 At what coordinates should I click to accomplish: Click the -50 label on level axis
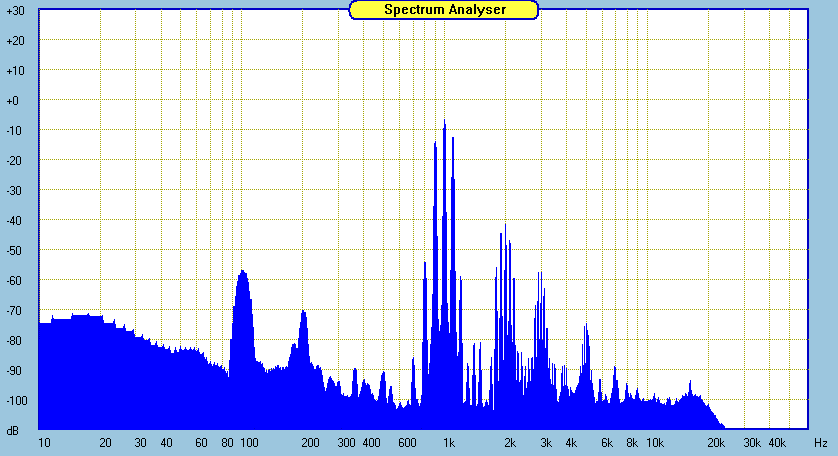point(15,251)
